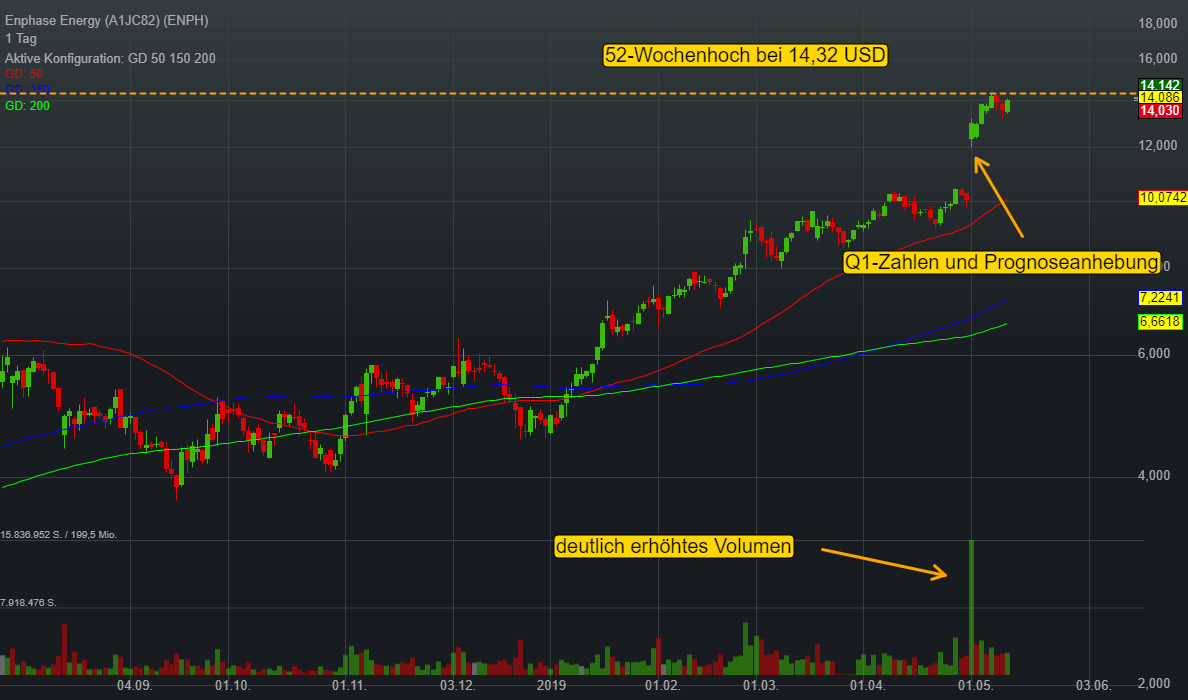The height and width of the screenshot is (700, 1188).
Task: Click the 04.09. date on the time axis
Action: pos(135,686)
